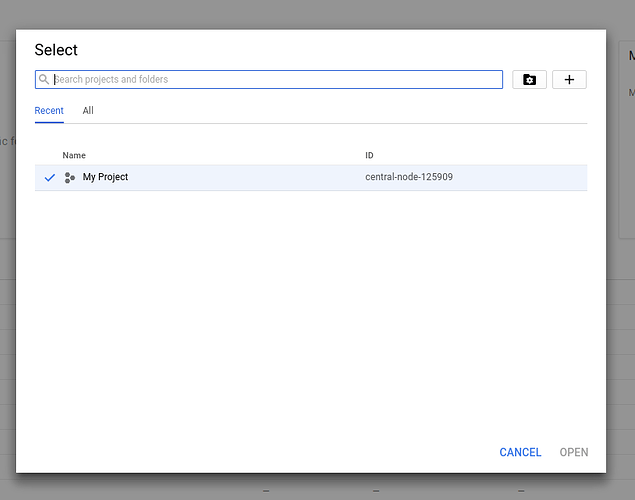The height and width of the screenshot is (500, 635).
Task: Click the project ID central-node-125909
Action: tap(409, 177)
